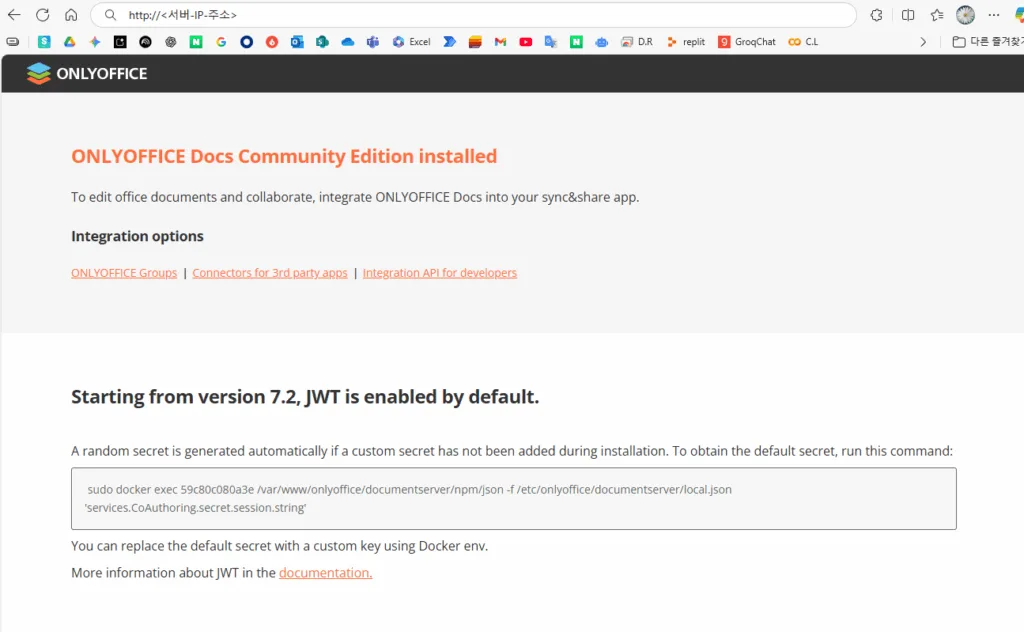
Task: Open the Google bookmark with G logo
Action: [x=221, y=42]
